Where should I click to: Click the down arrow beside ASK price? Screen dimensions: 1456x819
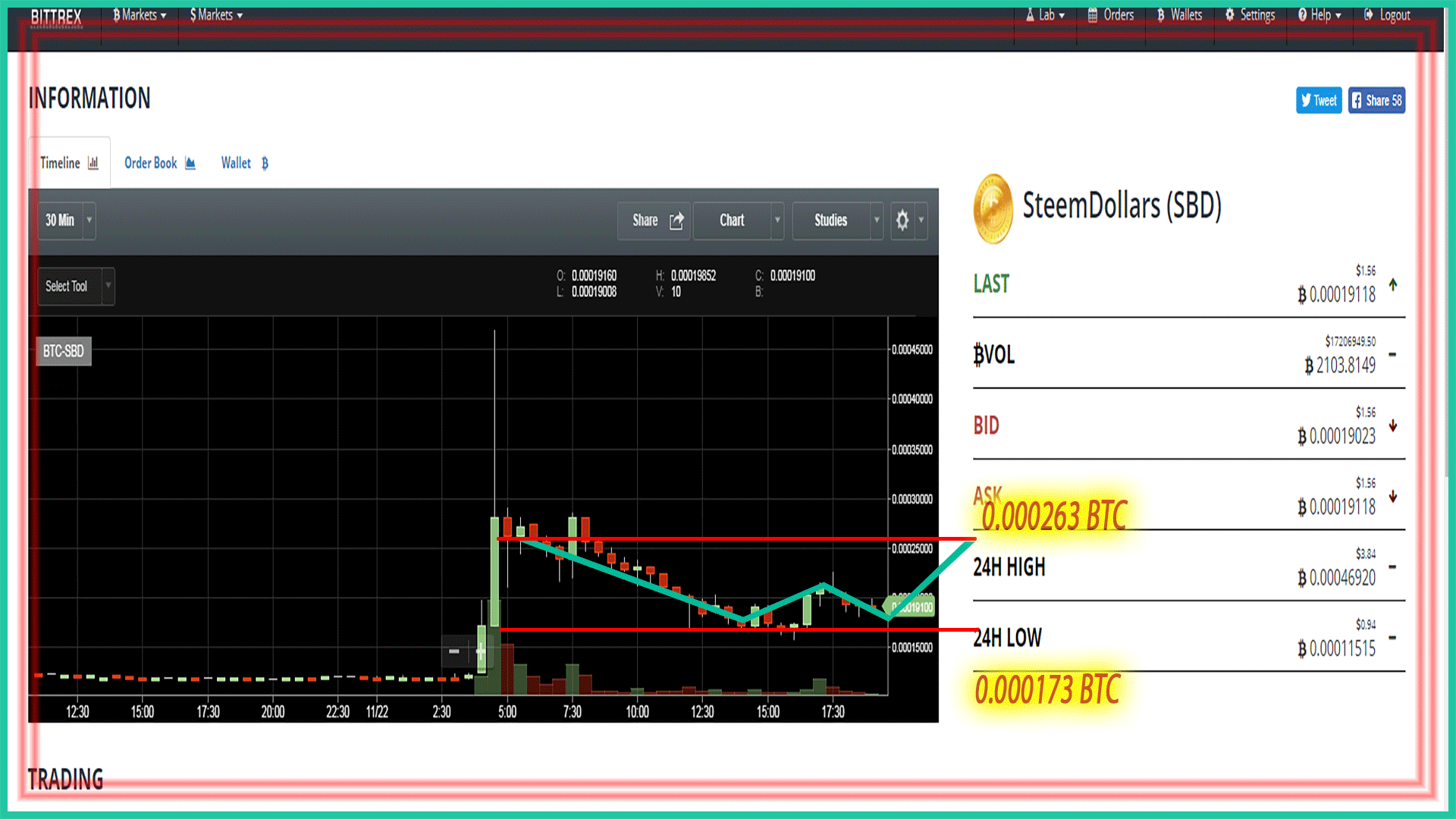1393,497
